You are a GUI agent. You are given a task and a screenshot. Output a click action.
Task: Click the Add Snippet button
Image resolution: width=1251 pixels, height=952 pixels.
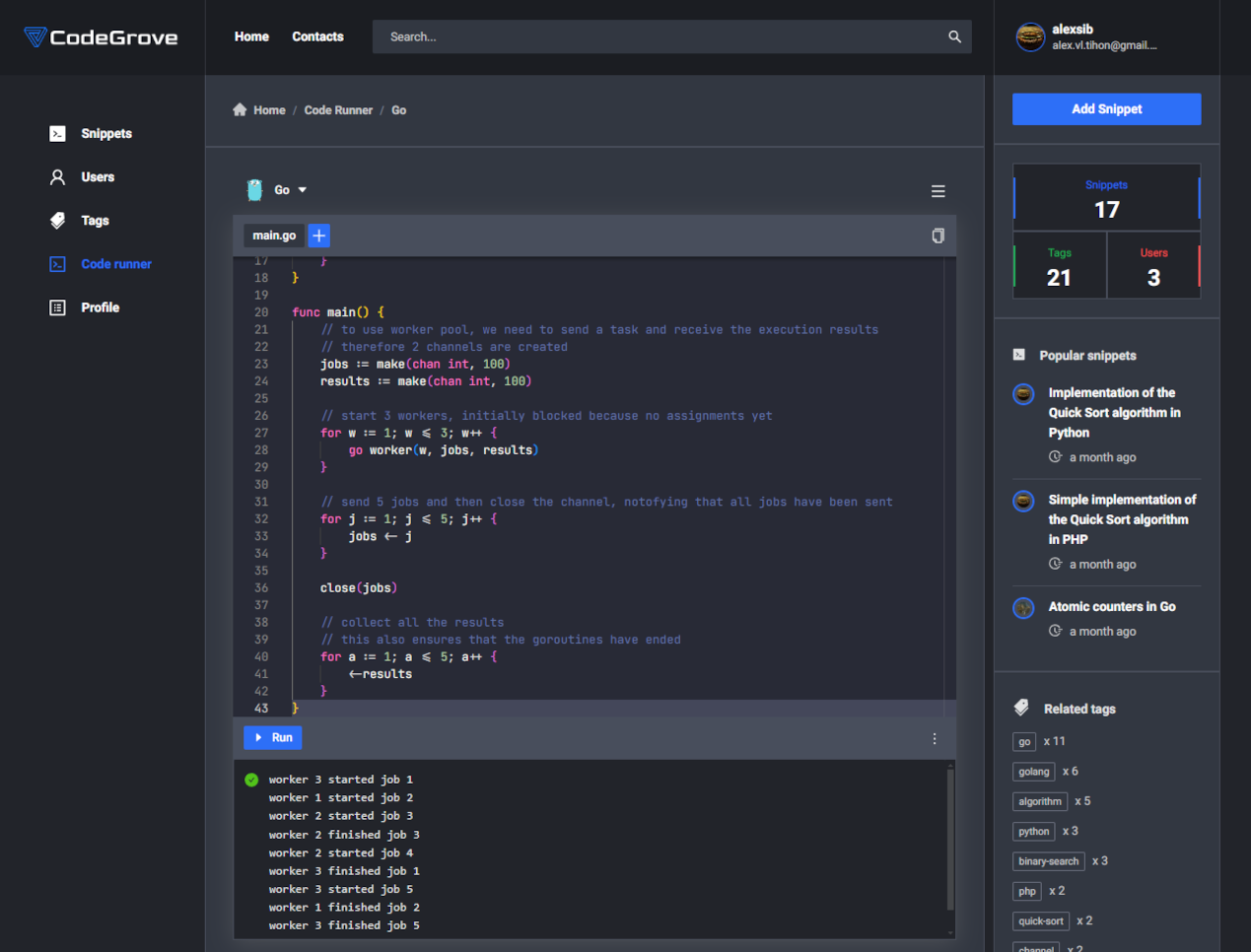click(x=1106, y=109)
